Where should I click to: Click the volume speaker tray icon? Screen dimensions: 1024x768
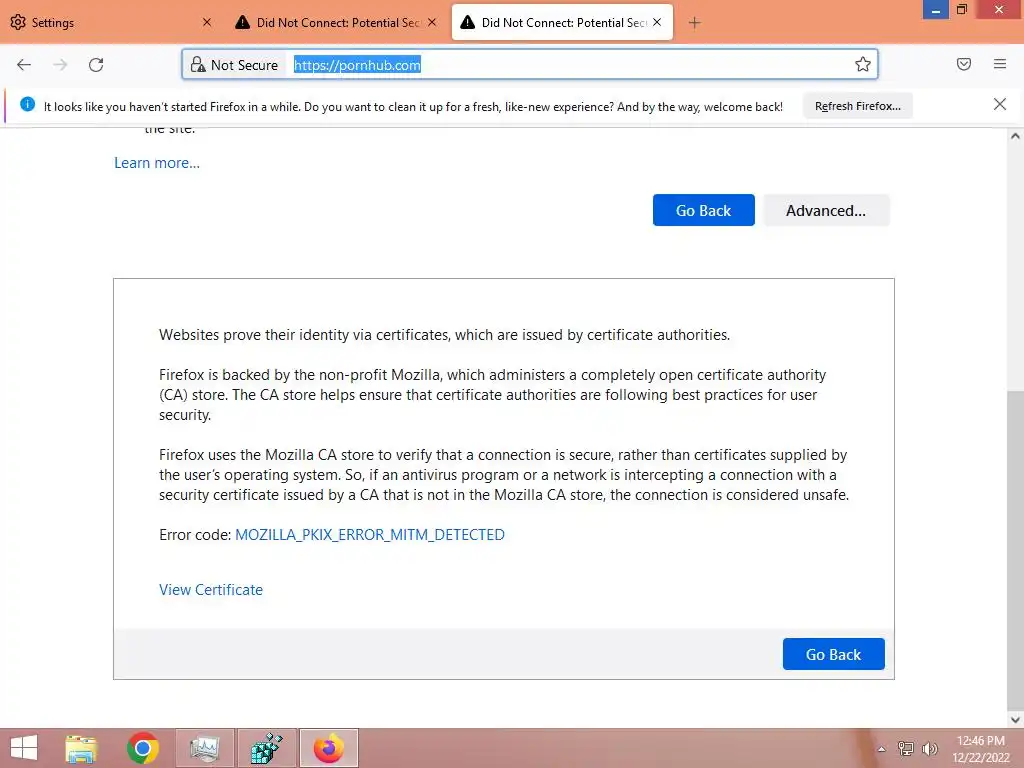pyautogui.click(x=930, y=749)
